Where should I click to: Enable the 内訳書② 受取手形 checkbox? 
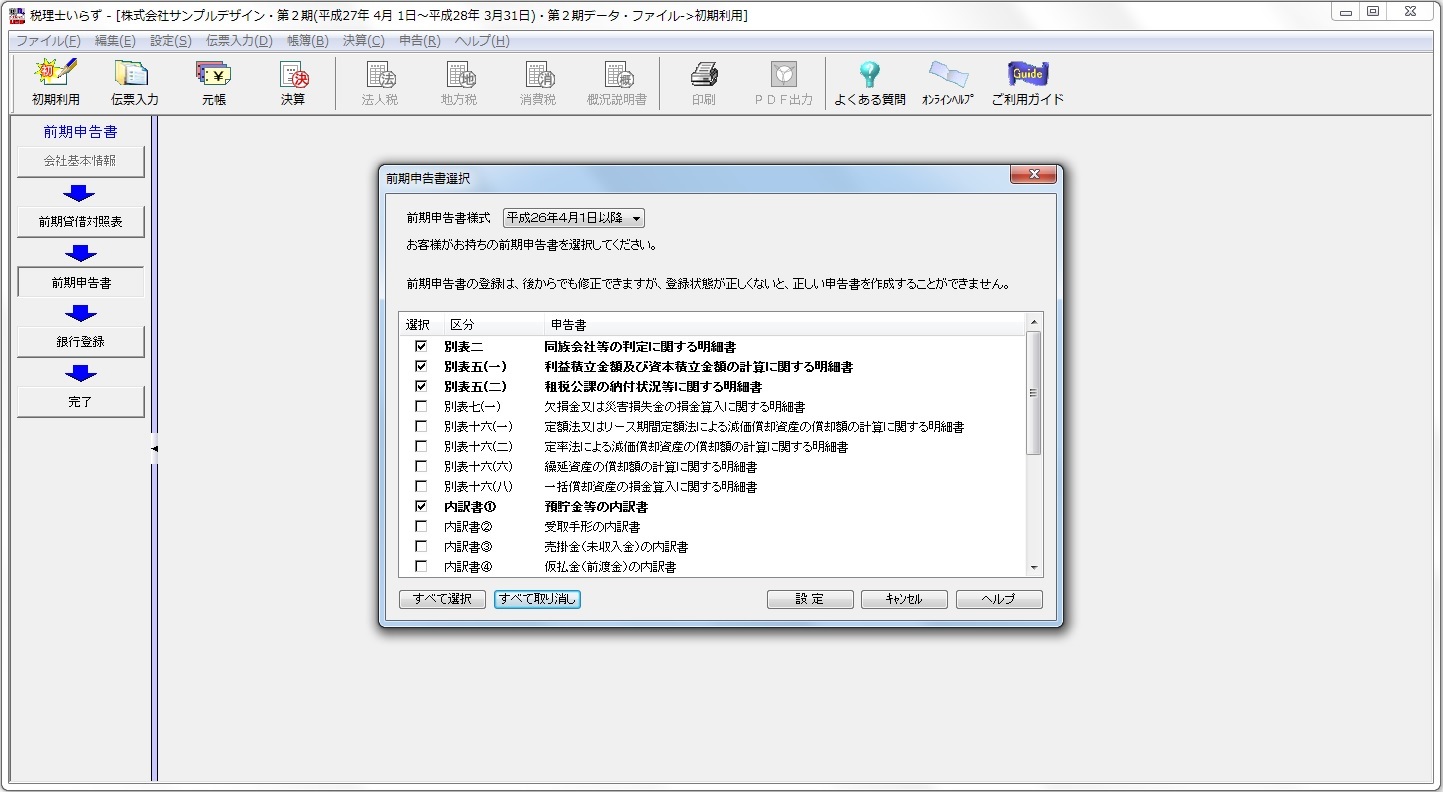(421, 526)
